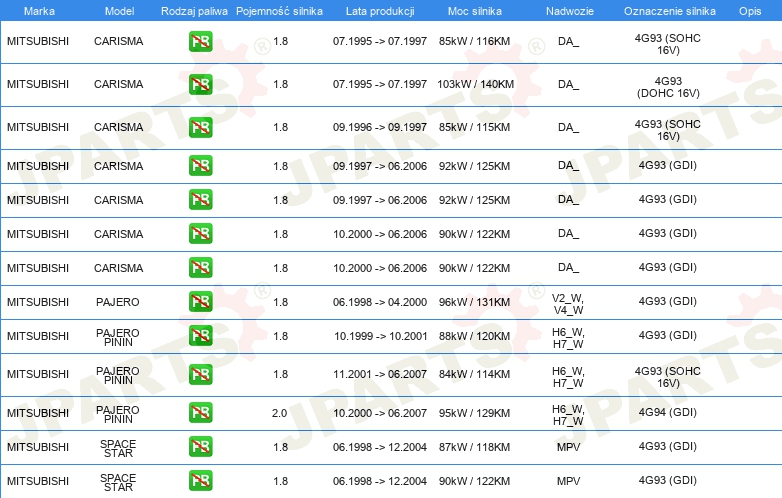Select the Rodzaj paliwa column header

pos(194,9)
